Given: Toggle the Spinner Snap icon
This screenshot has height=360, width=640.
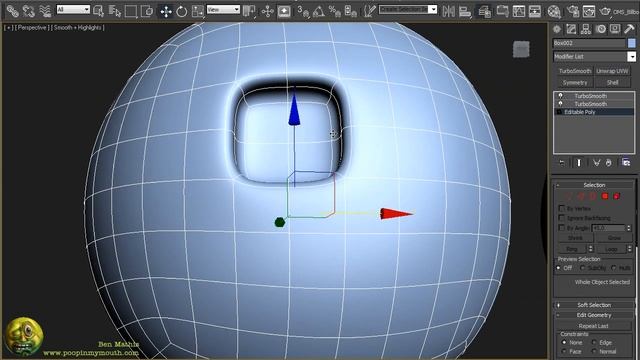Looking at the screenshot, I should pos(351,11).
